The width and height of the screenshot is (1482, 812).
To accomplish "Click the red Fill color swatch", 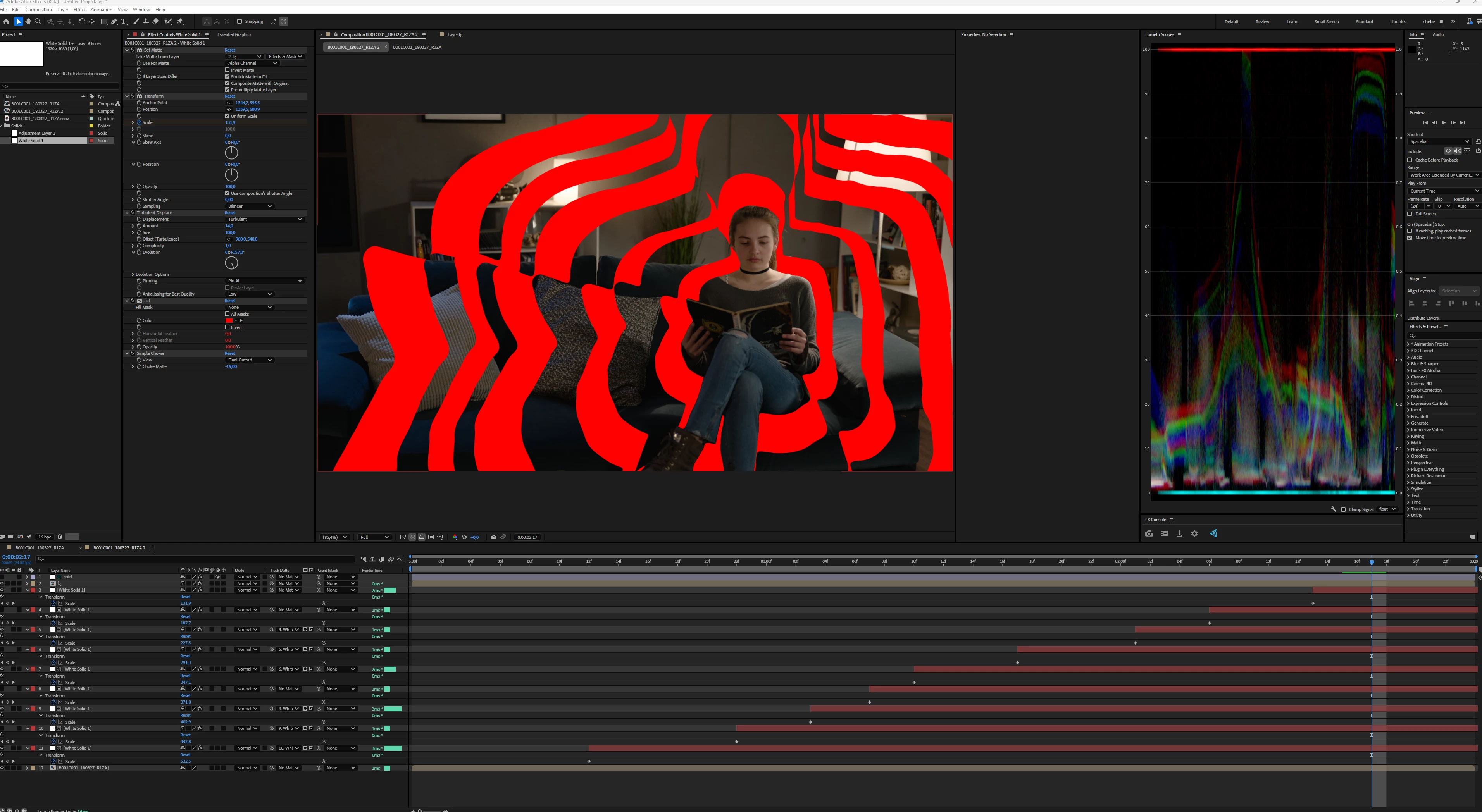I will (x=229, y=320).
